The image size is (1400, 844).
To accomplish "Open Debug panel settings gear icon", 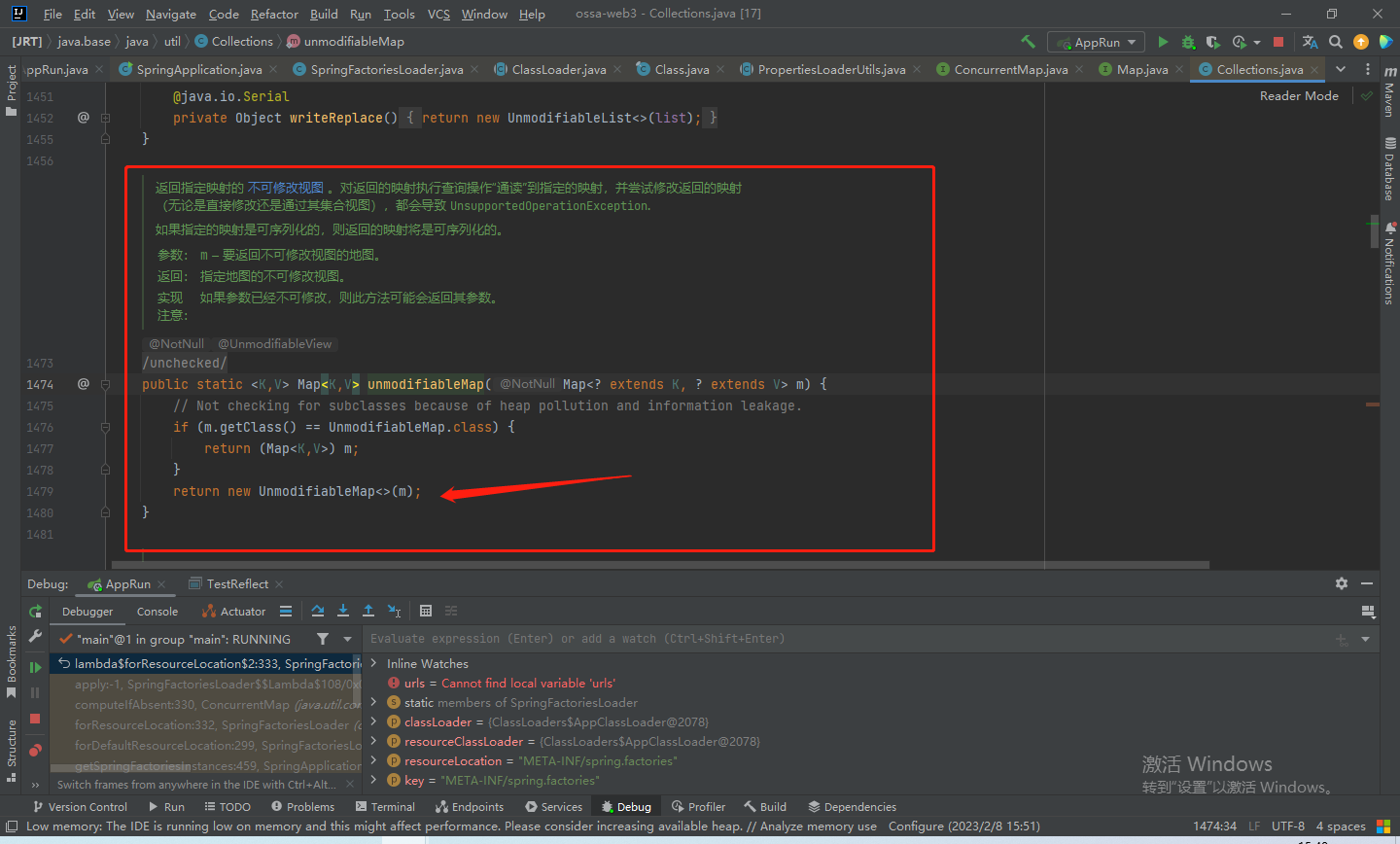I will 1342,583.
